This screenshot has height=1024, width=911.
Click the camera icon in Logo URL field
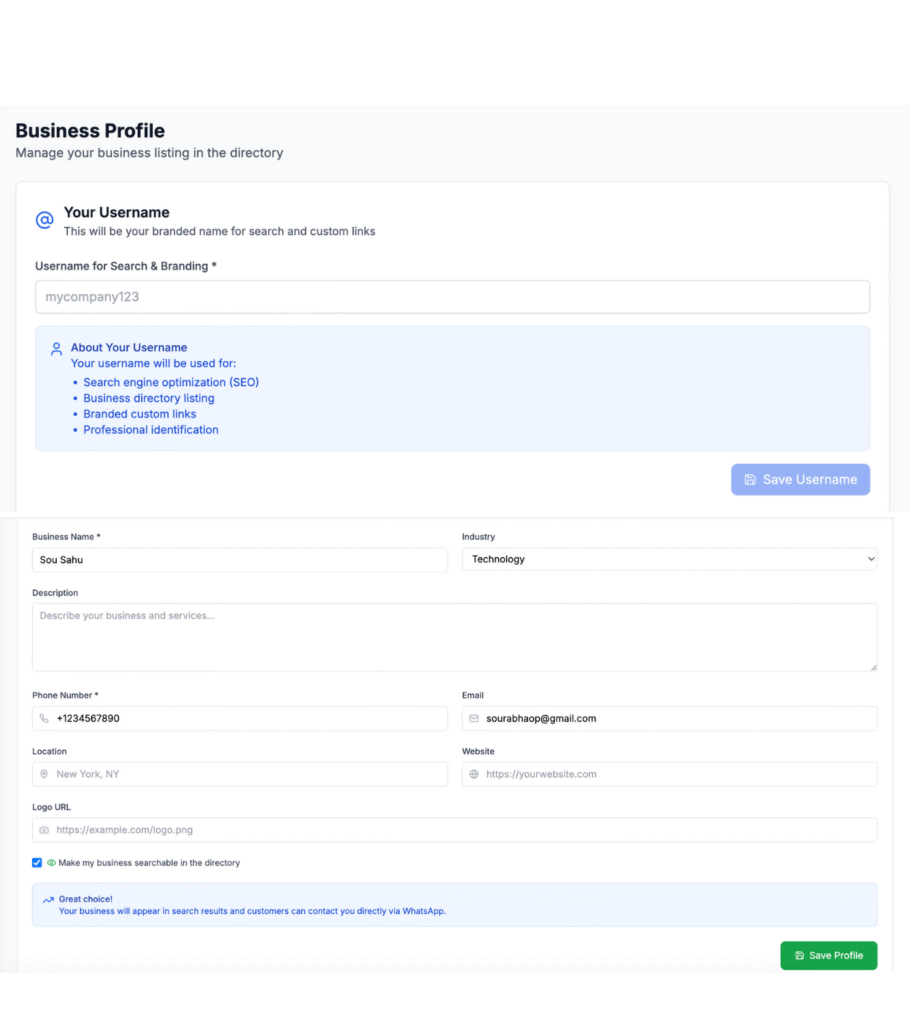click(44, 830)
